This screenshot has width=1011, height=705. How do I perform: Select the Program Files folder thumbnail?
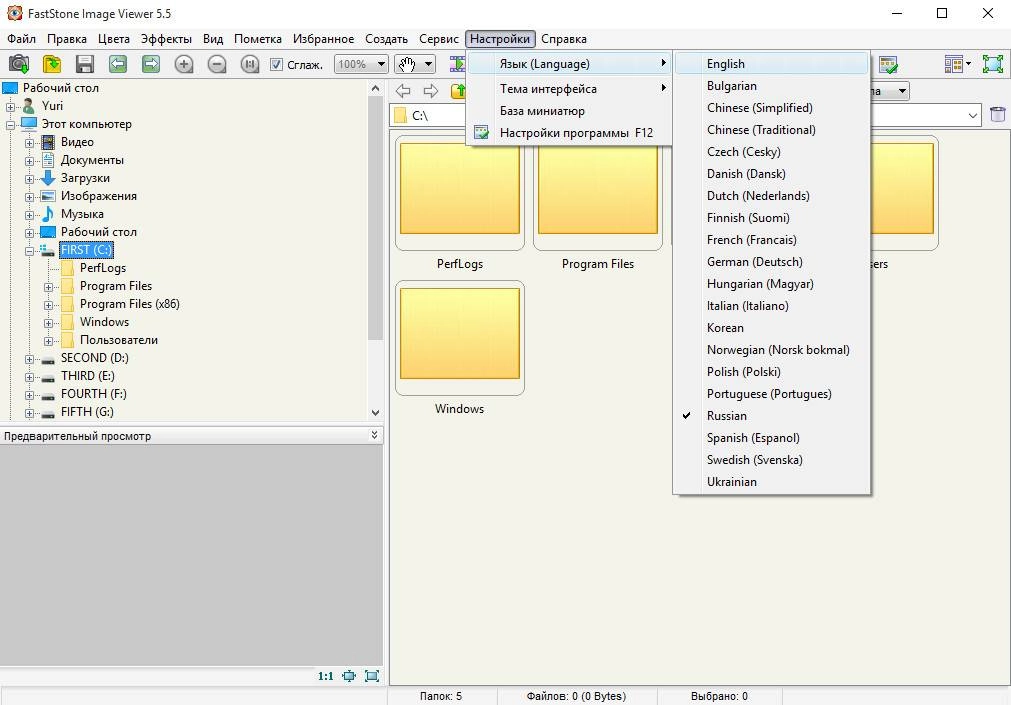[598, 192]
